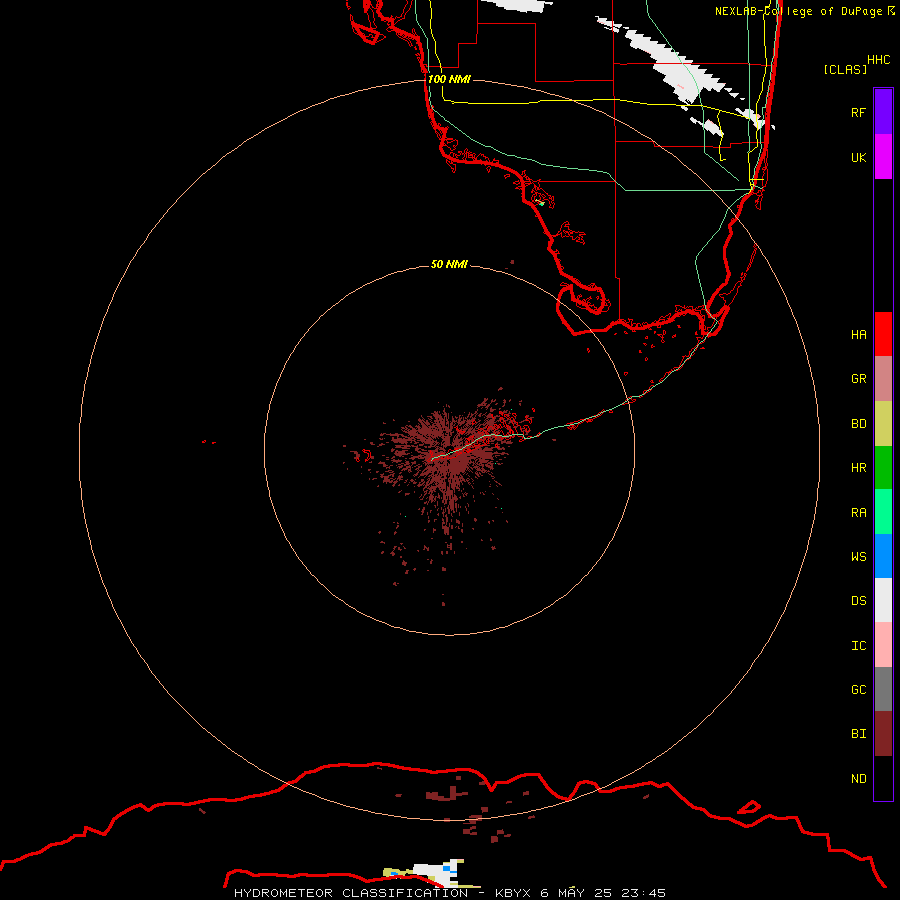Screen dimensions: 900x900
Task: Click the Hydrometeor Classification KBYX caption
Action: point(449,893)
